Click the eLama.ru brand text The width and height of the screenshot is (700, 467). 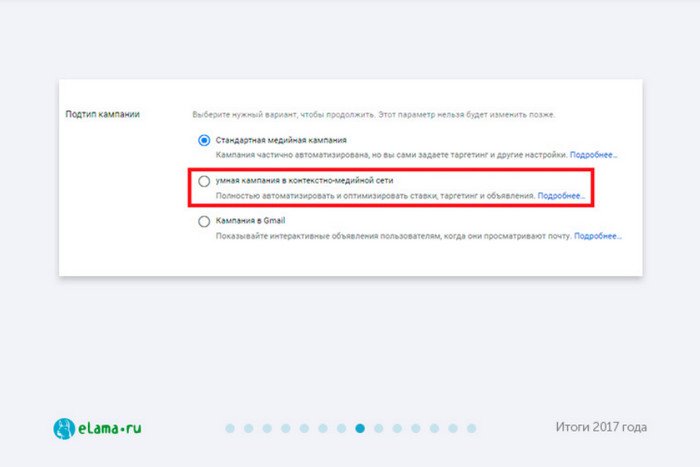pos(110,429)
